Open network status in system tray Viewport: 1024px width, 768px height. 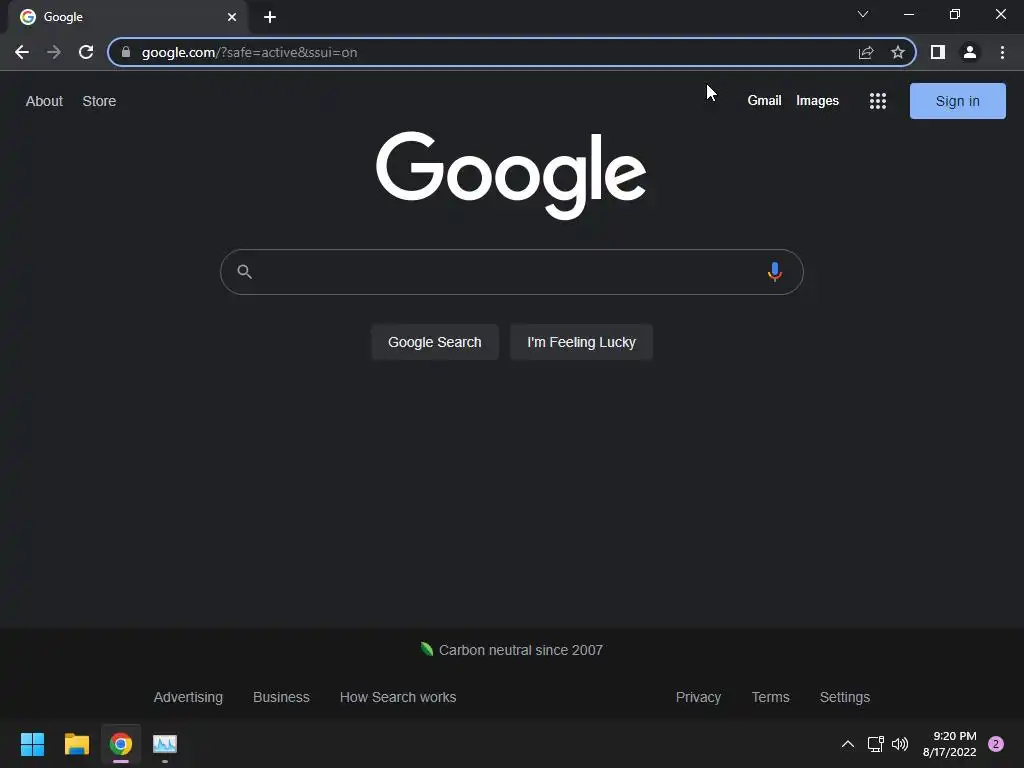click(x=875, y=744)
